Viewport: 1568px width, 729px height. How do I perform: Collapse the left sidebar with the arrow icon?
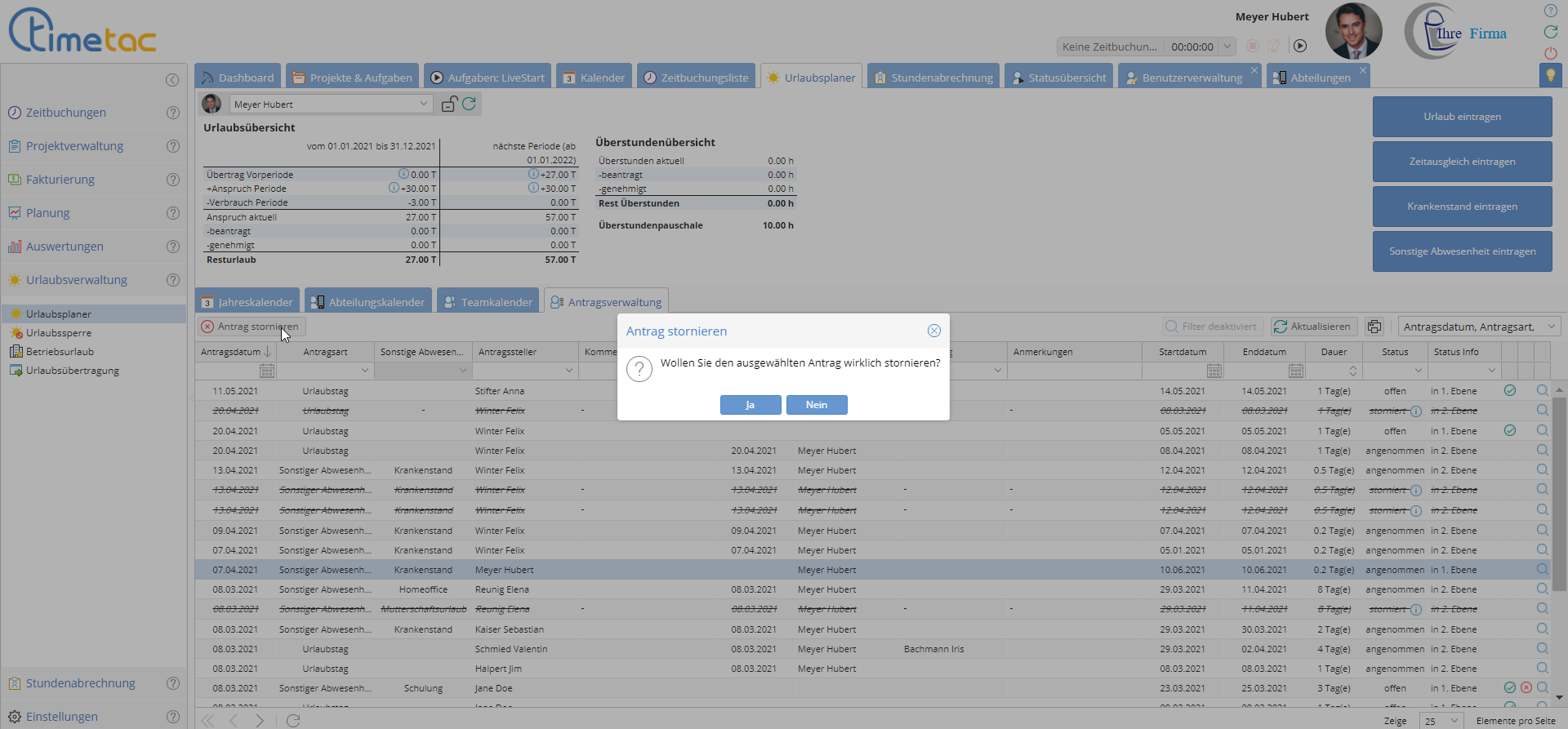(x=172, y=79)
